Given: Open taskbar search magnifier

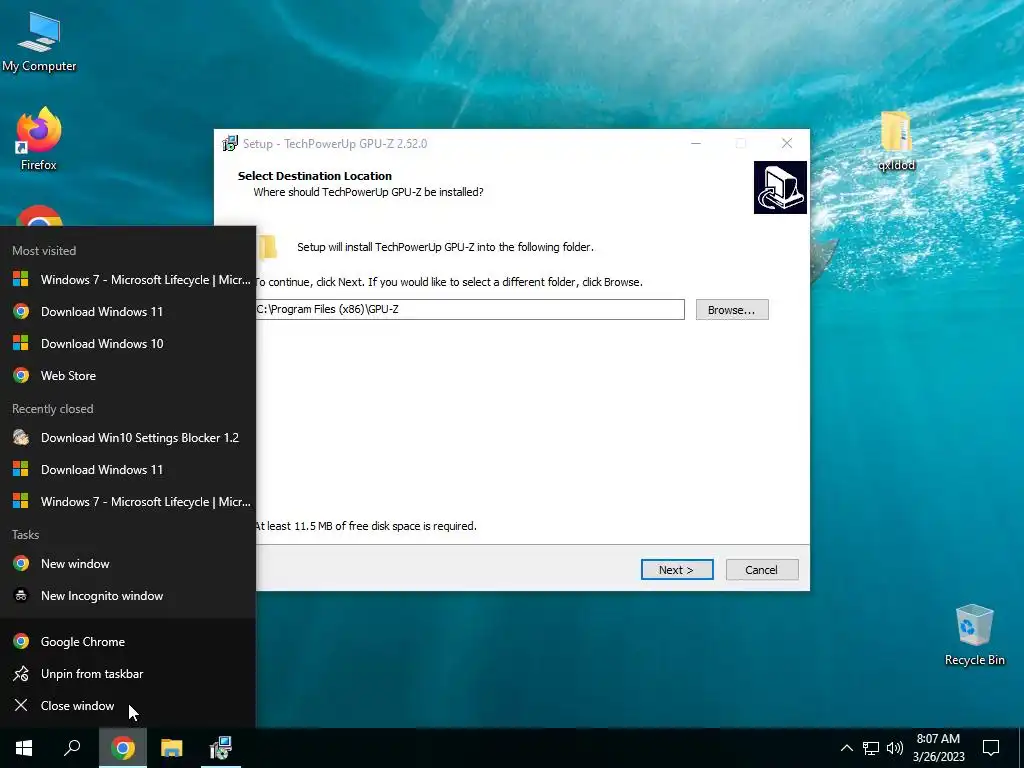Looking at the screenshot, I should tap(72, 748).
